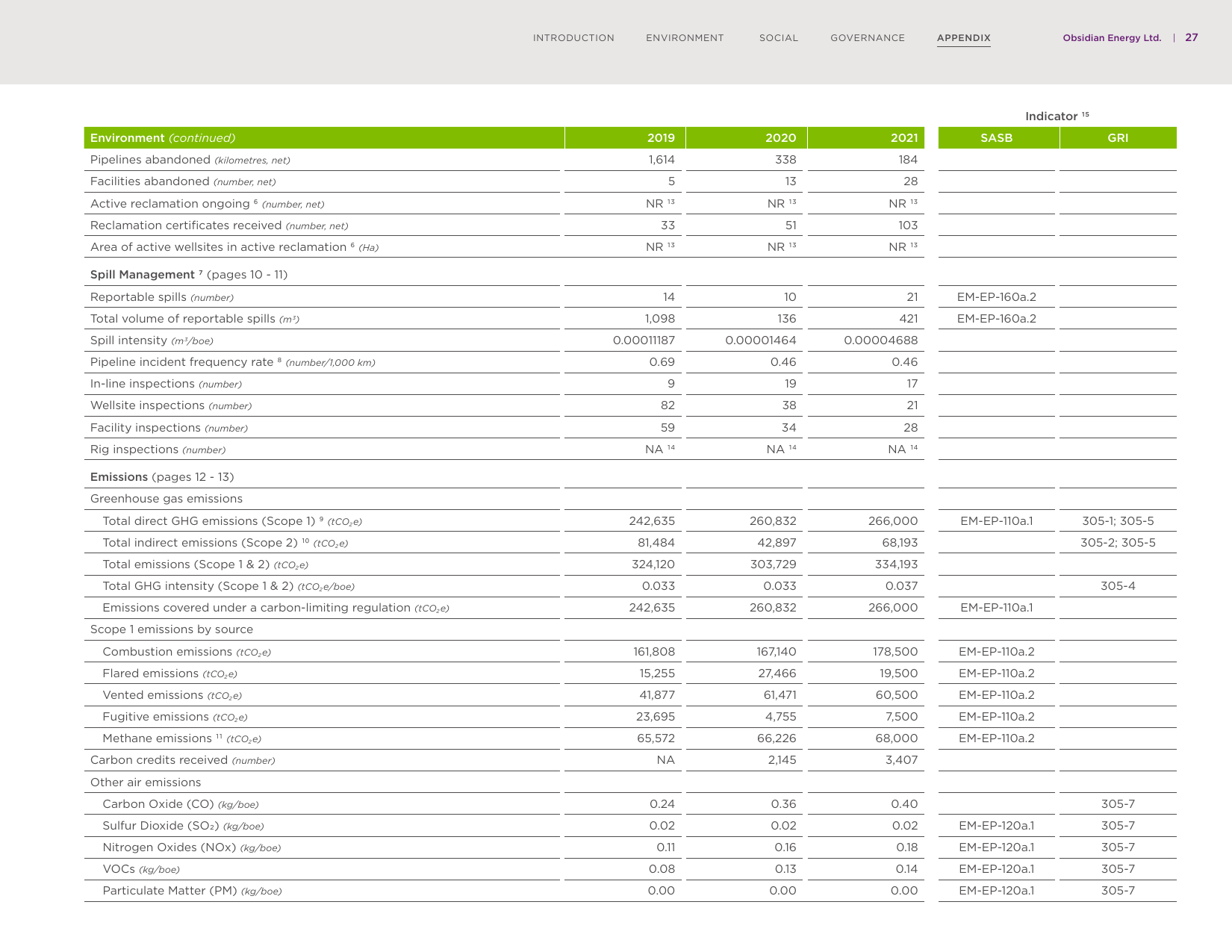Viewport: 1232px width, 952px height.
Task: Click the 1,098 total spill volume value
Action: [660, 319]
